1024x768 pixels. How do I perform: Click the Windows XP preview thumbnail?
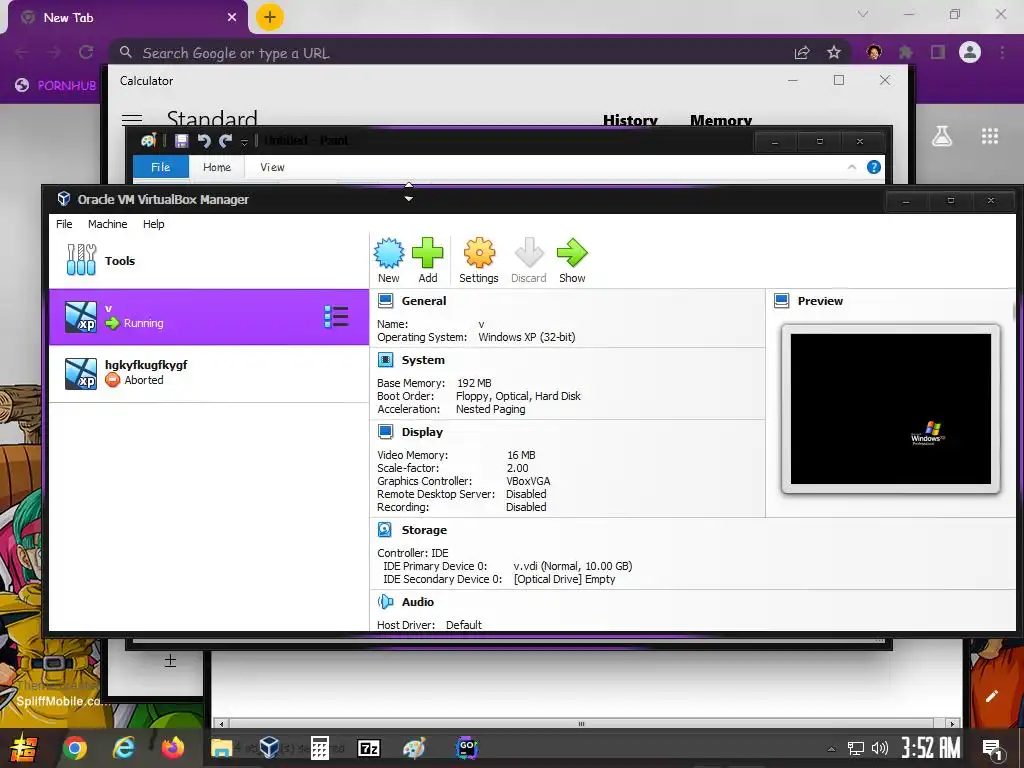point(891,409)
